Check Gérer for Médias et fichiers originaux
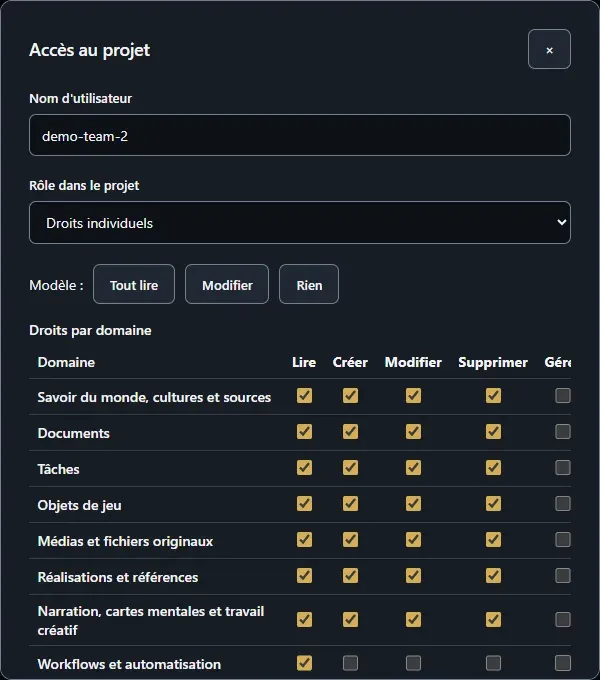Image resolution: width=600 pixels, height=680 pixels. (563, 539)
